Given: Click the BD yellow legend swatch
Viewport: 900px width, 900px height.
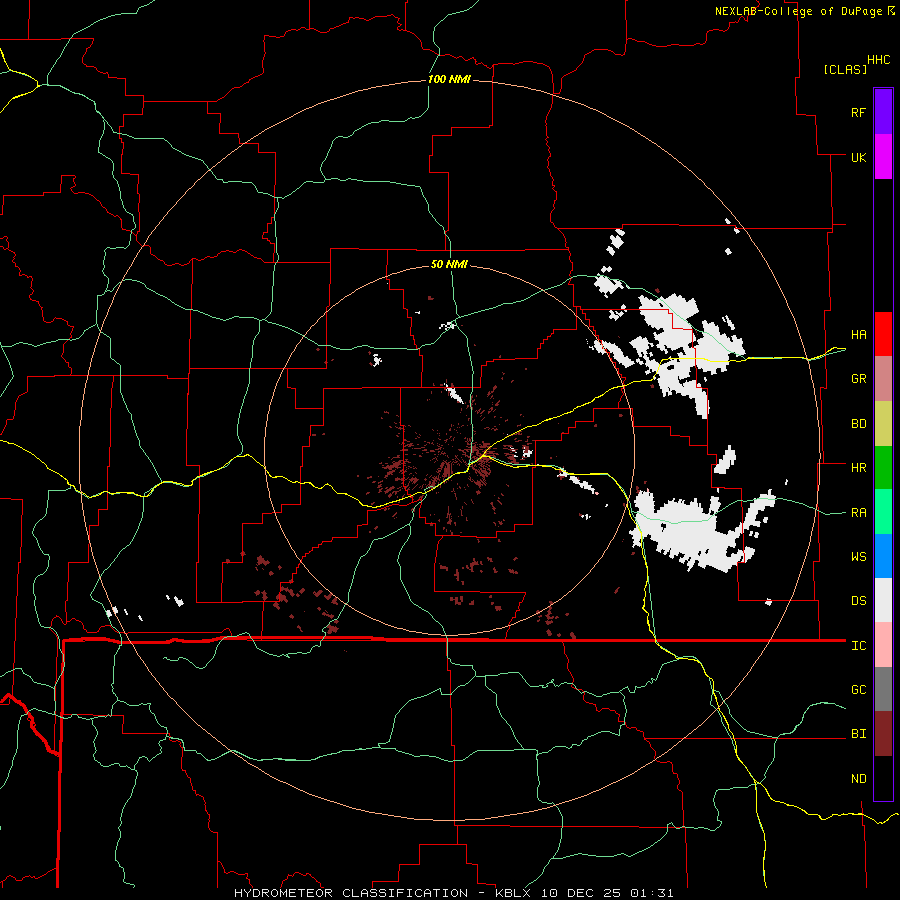Looking at the screenshot, I should click(883, 424).
